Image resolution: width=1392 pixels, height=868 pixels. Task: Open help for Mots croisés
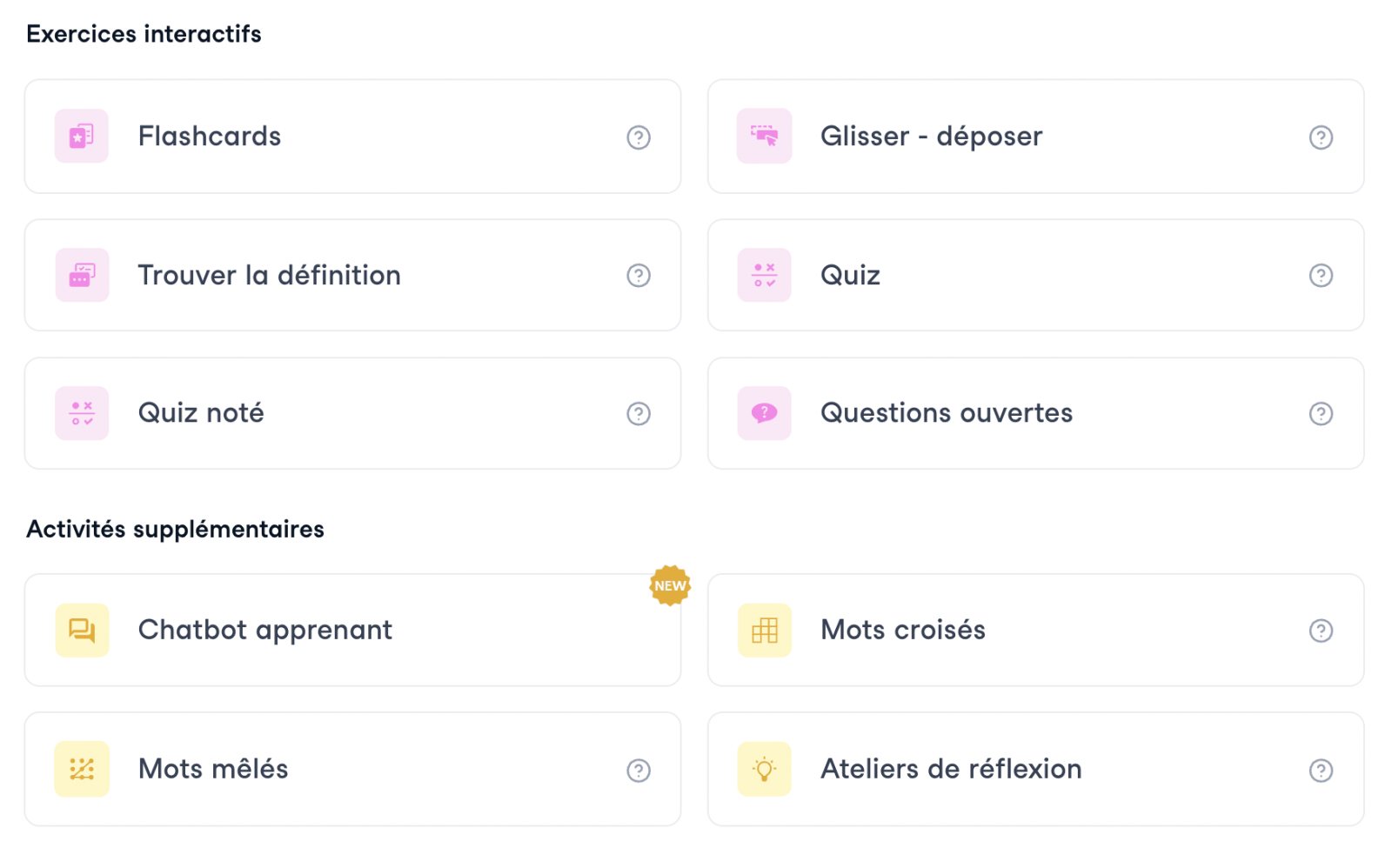(1321, 631)
